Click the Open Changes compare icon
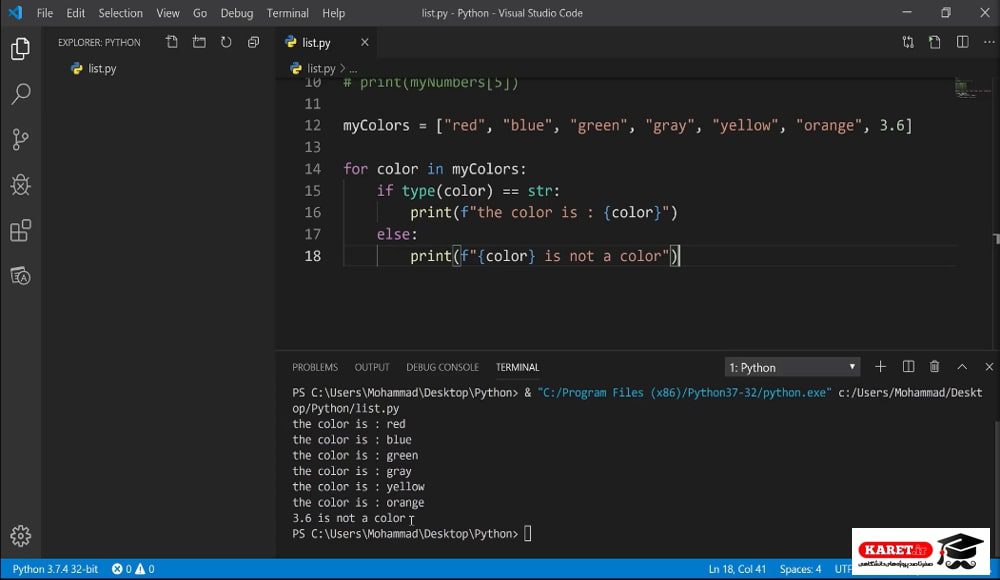1000x580 pixels. (x=908, y=42)
